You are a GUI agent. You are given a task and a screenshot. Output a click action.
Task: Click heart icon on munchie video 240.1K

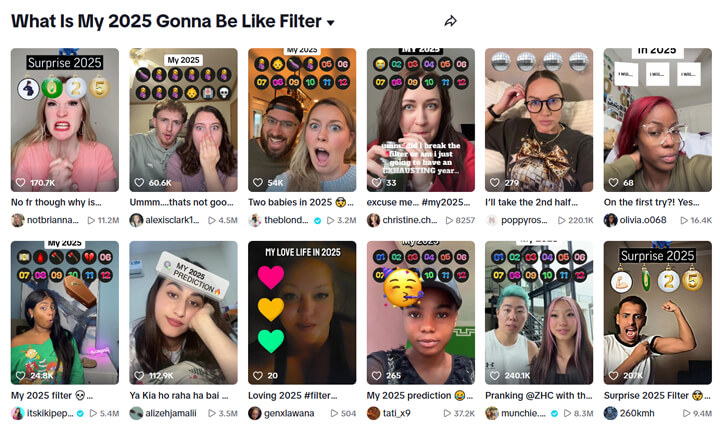pos(495,375)
